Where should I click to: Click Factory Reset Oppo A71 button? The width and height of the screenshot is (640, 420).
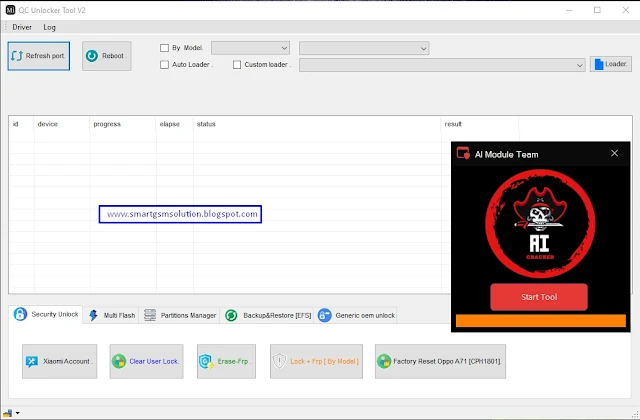[440, 361]
